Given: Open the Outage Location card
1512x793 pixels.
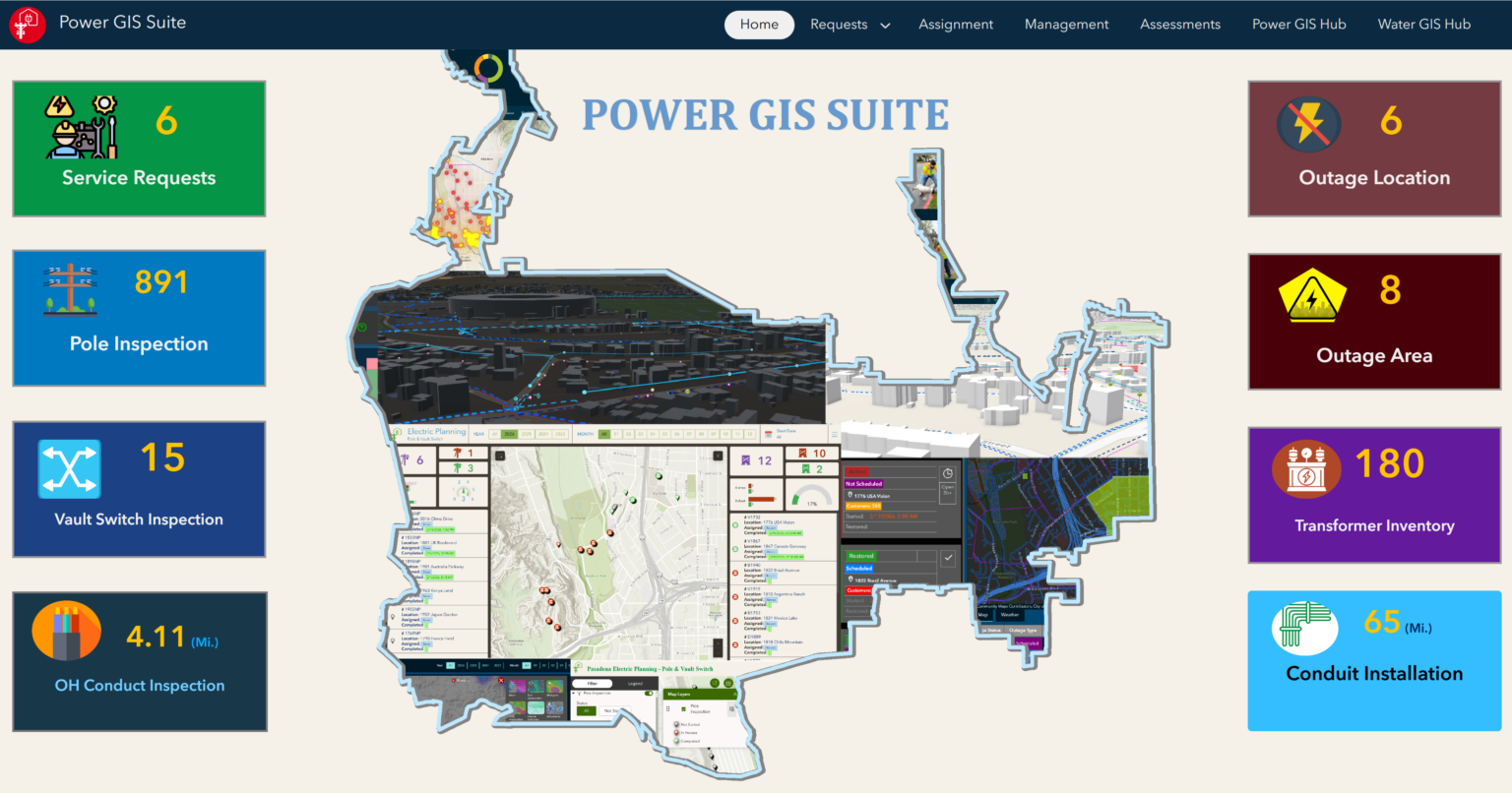Looking at the screenshot, I should pos(1374,149).
